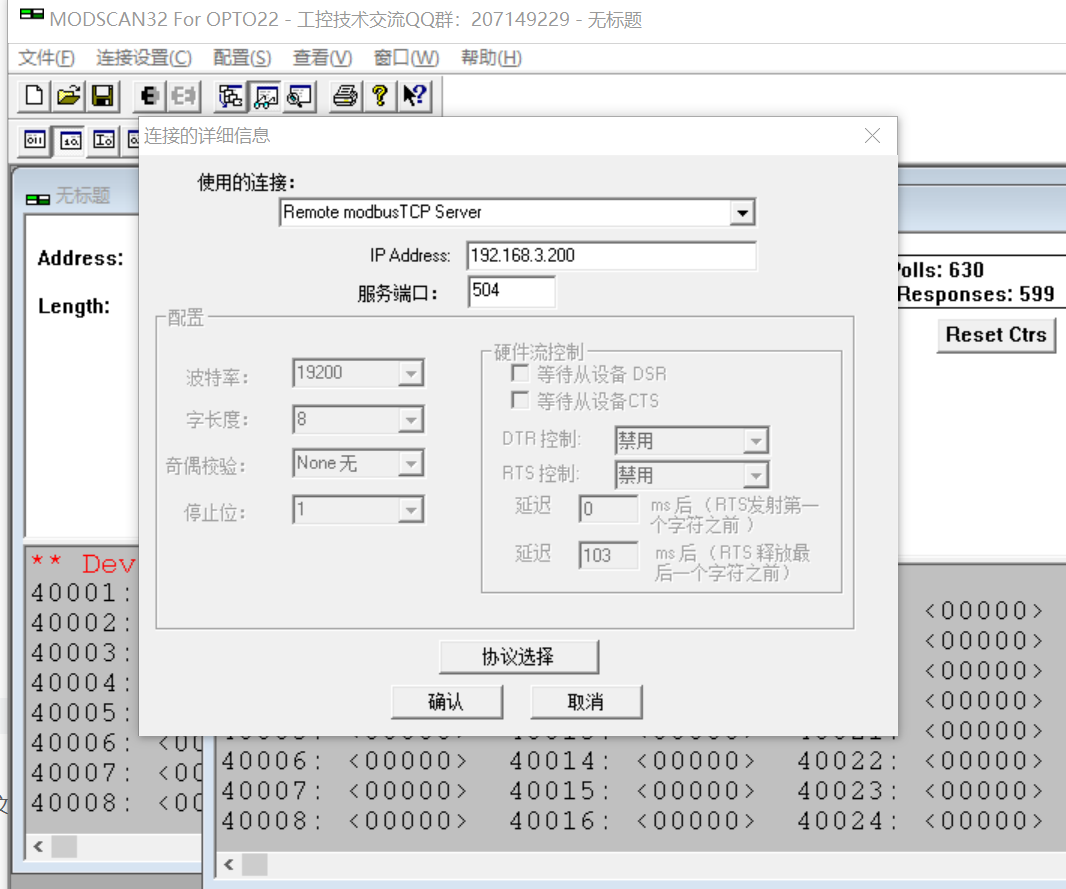Viewport: 1066px width, 889px height.
Task: Click register 40005: in left pane
Action: (x=81, y=712)
